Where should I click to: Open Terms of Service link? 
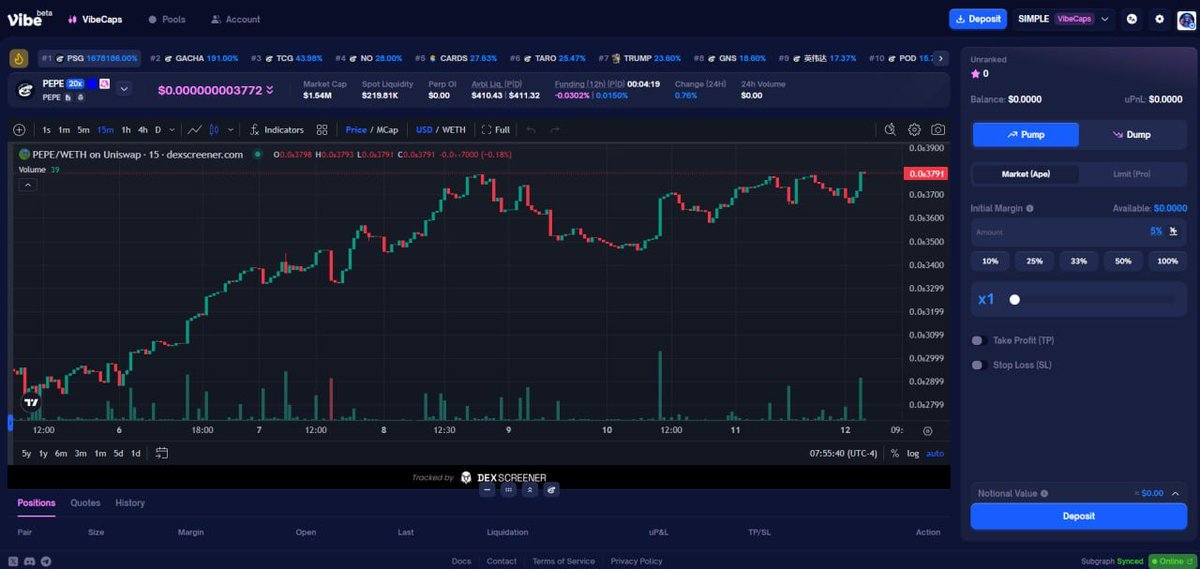(x=563, y=561)
